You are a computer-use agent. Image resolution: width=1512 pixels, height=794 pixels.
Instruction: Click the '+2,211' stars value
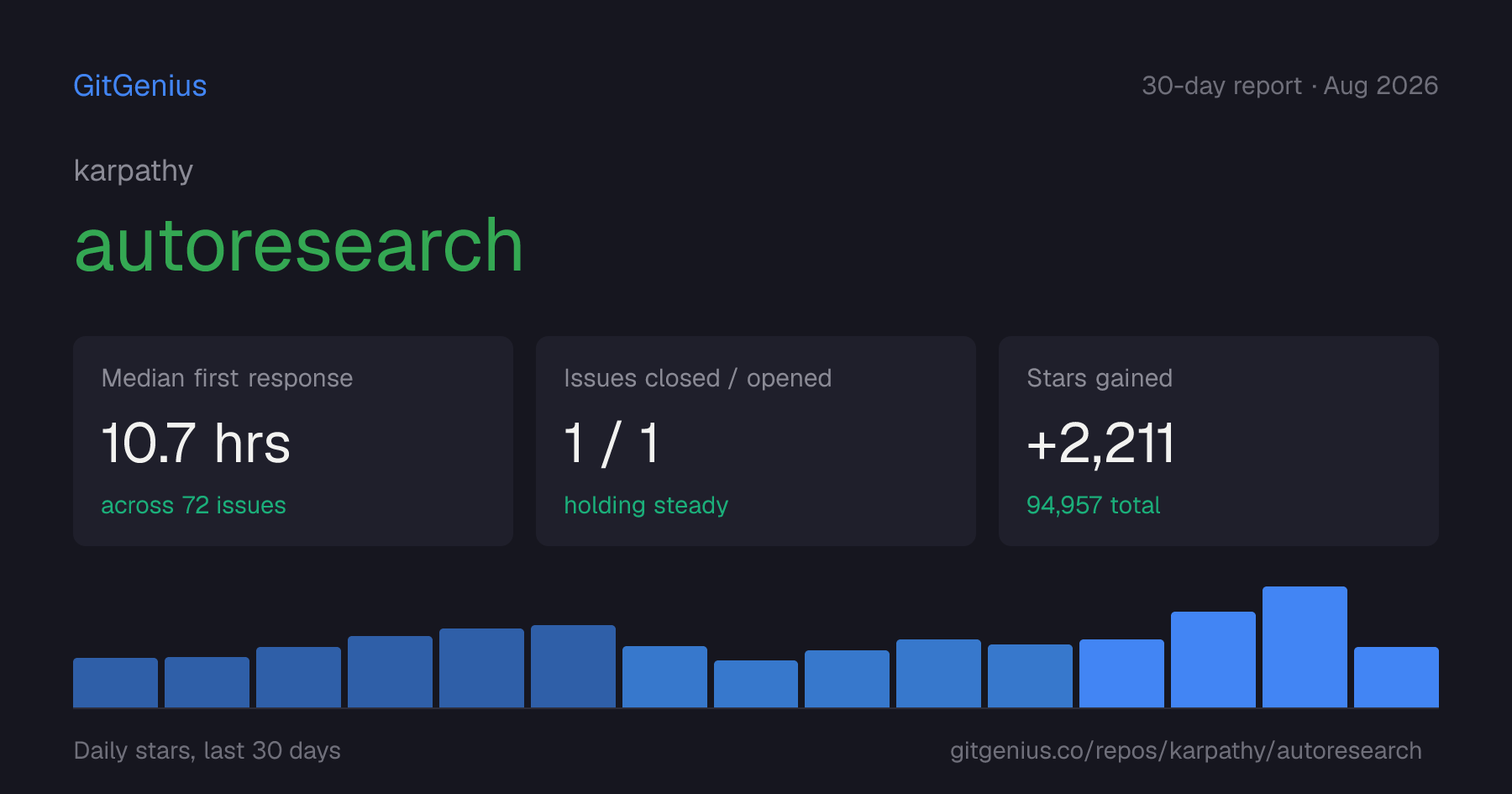[1100, 443]
